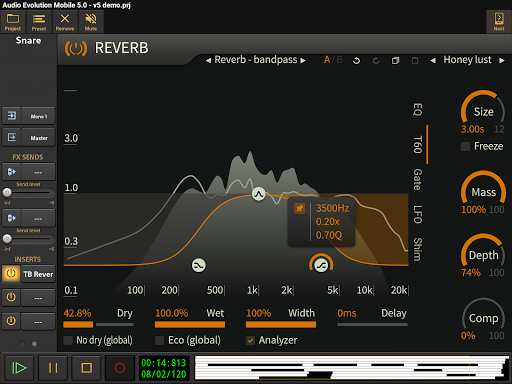Image resolution: width=512 pixels, height=384 pixels.
Task: Open the Project folder menu
Action: point(13,22)
